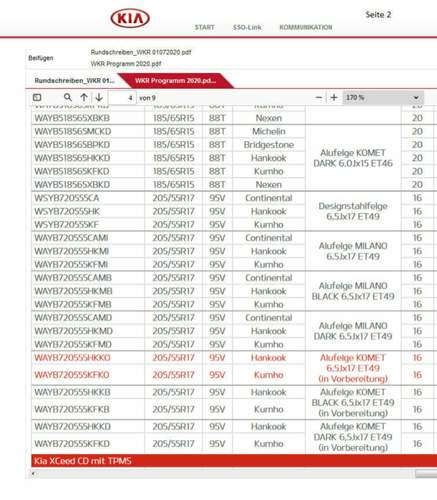437x500 pixels.
Task: Open the SSO-Link menu item
Action: 247,27
